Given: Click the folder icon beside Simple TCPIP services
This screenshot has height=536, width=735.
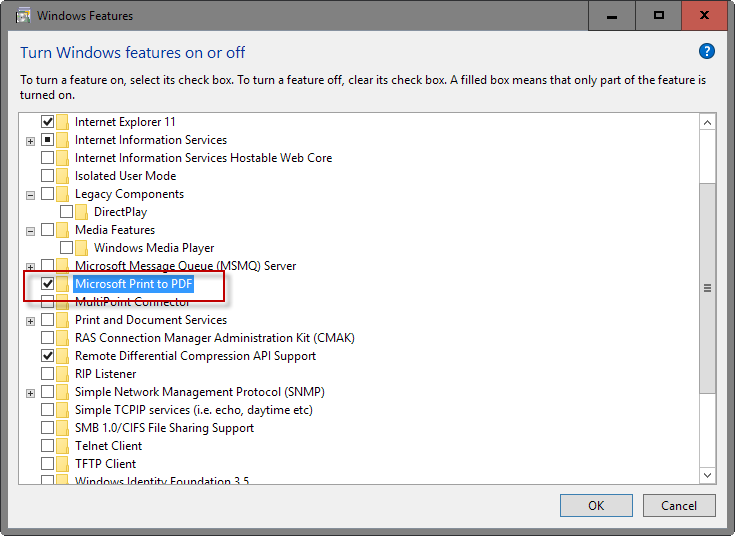Looking at the screenshot, I should coord(62,410).
